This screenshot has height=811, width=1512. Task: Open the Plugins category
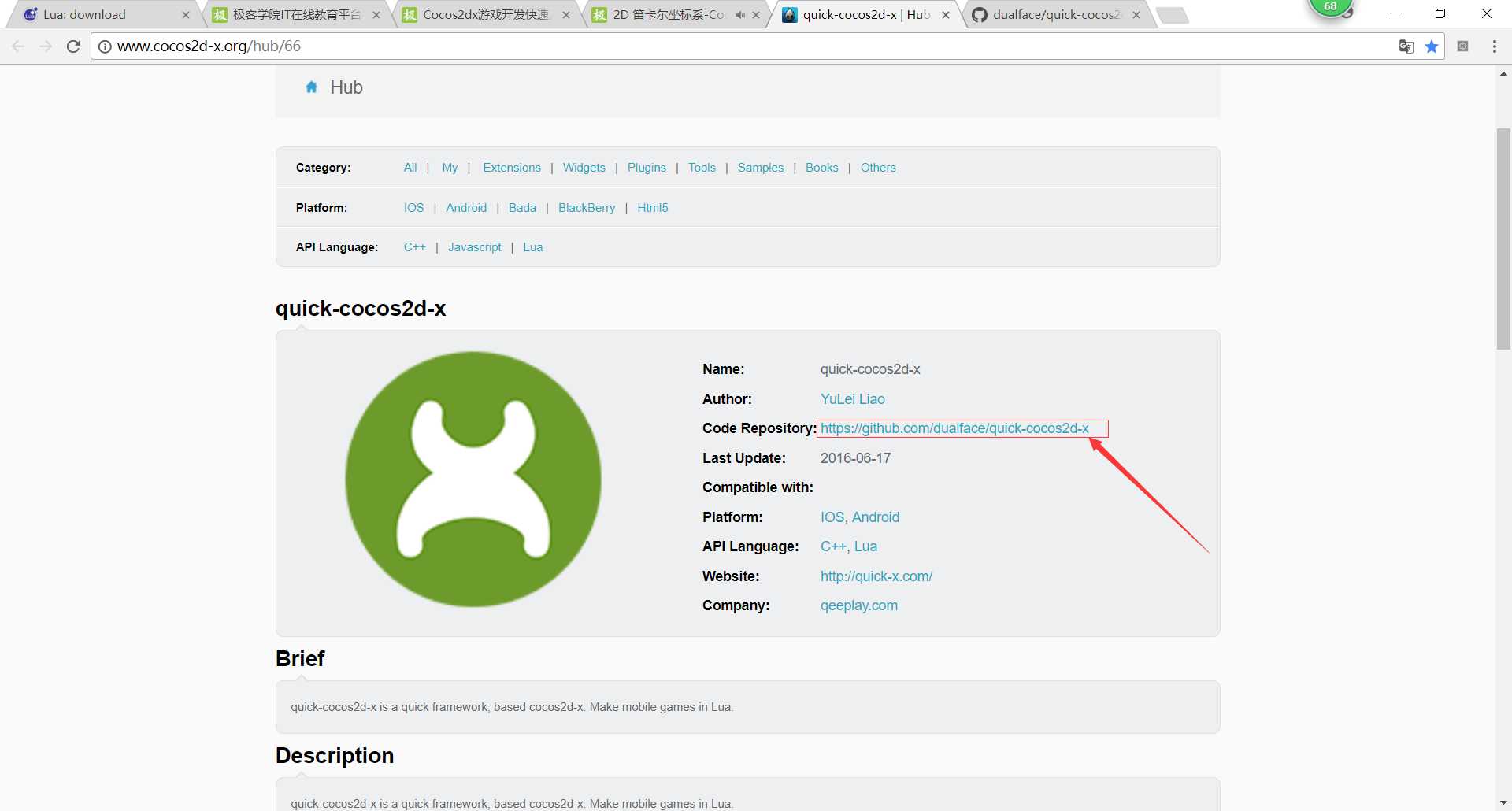(647, 168)
